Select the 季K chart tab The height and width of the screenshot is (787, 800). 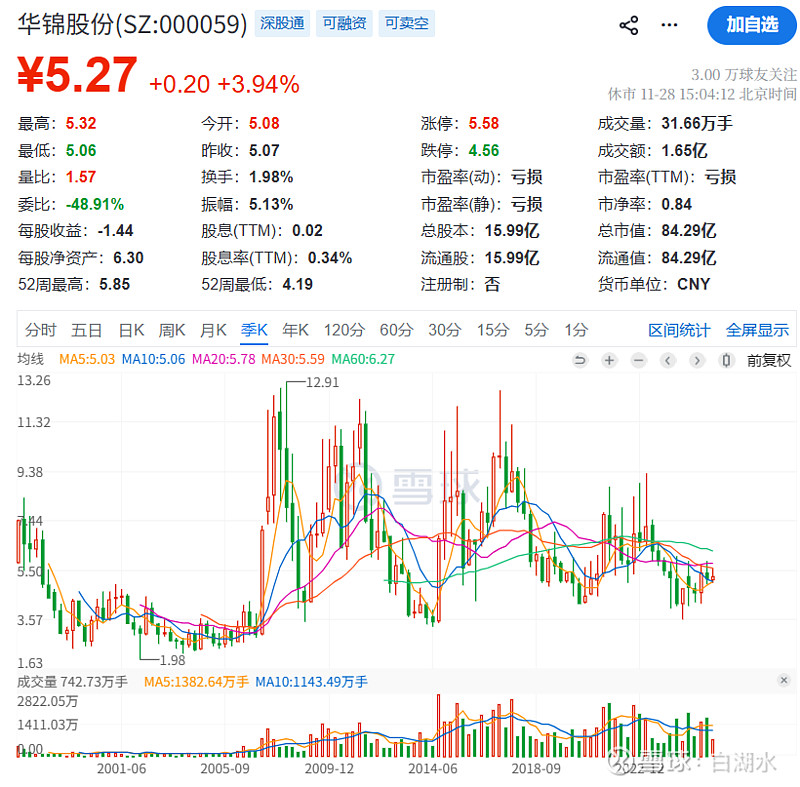254,330
